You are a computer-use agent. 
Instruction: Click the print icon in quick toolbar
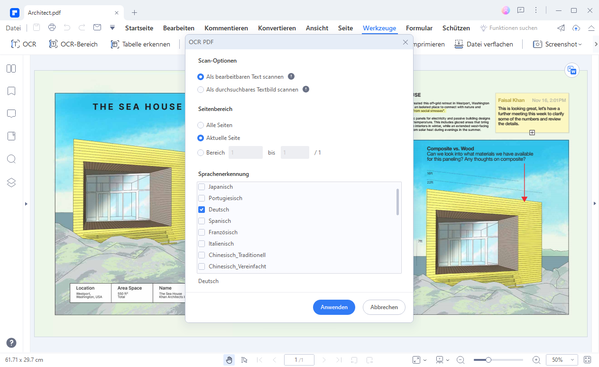point(52,27)
